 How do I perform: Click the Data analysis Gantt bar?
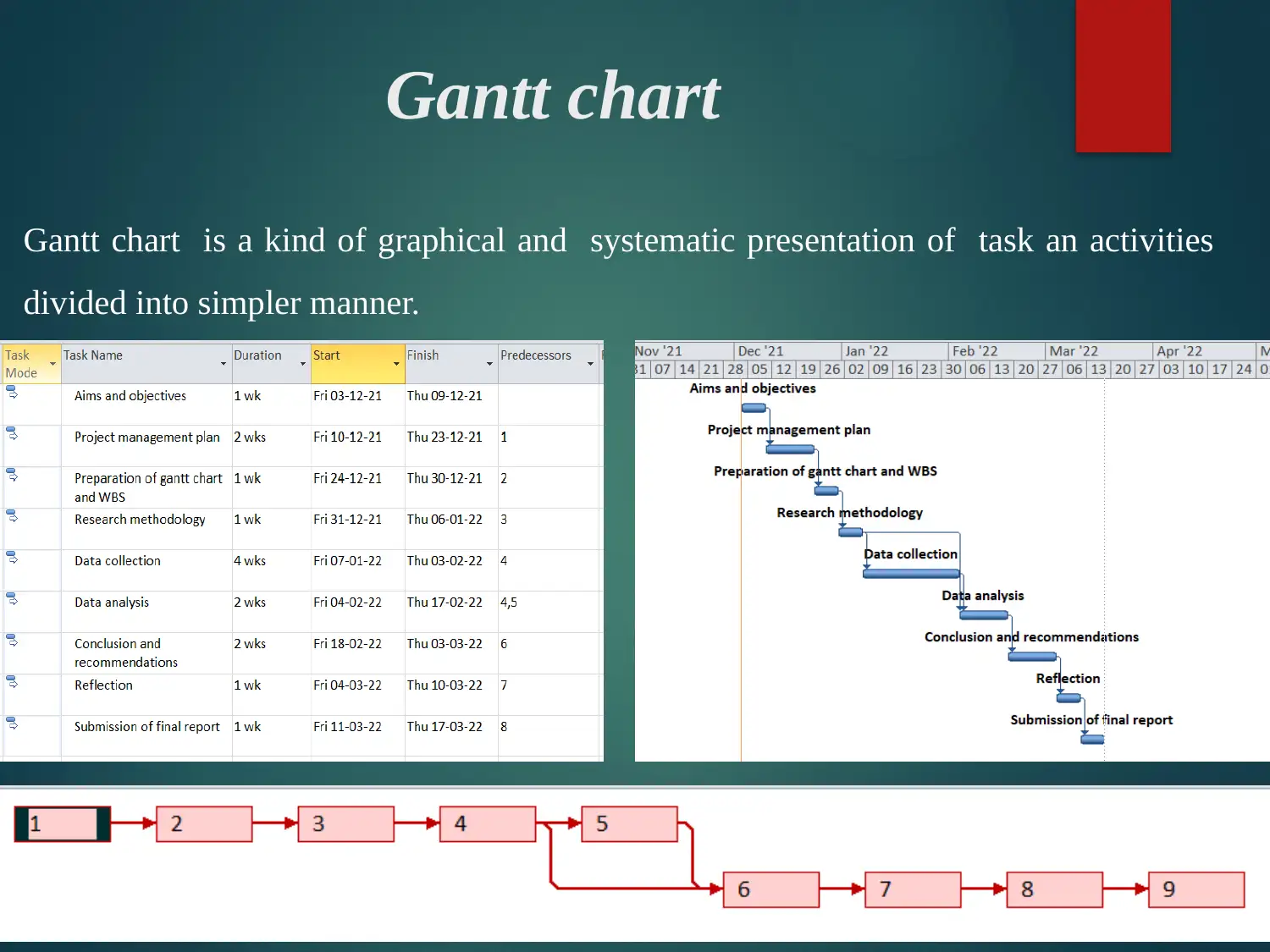(x=984, y=615)
